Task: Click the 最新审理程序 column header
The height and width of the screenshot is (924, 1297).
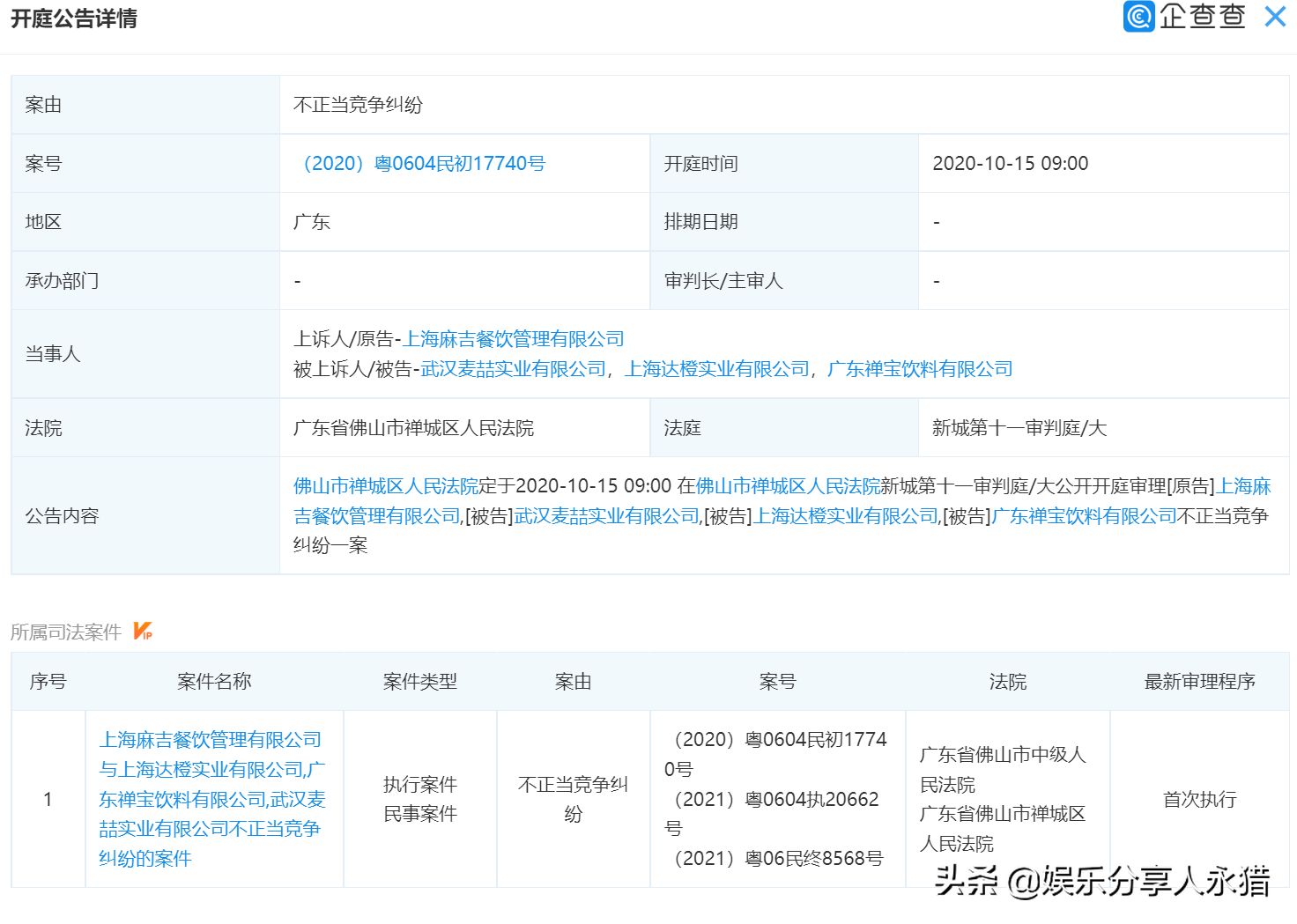Action: pos(1199,682)
